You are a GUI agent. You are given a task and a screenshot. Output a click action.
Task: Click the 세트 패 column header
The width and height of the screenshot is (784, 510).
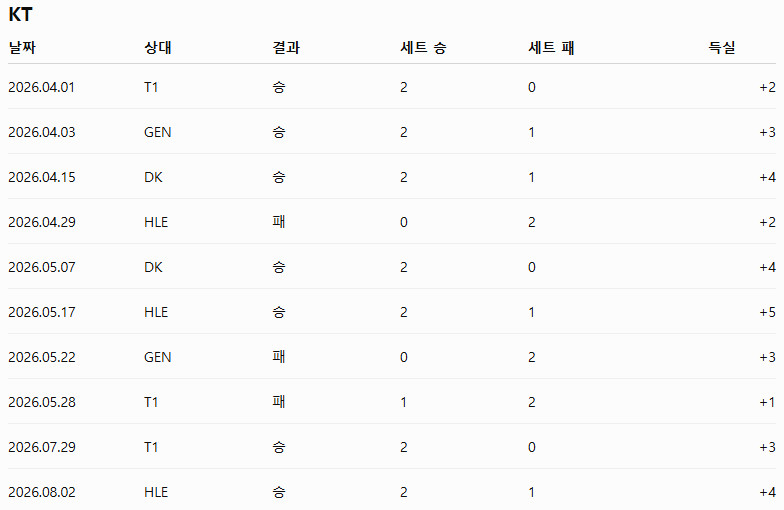pyautogui.click(x=551, y=48)
